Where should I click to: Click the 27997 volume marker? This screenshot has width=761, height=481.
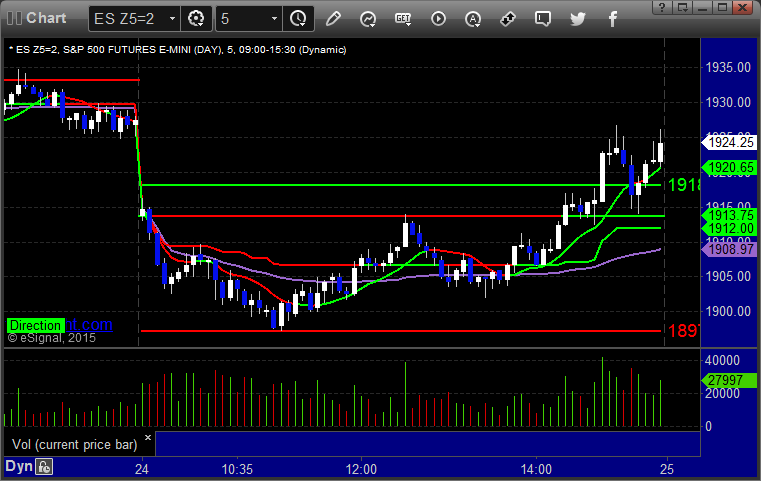(730, 380)
